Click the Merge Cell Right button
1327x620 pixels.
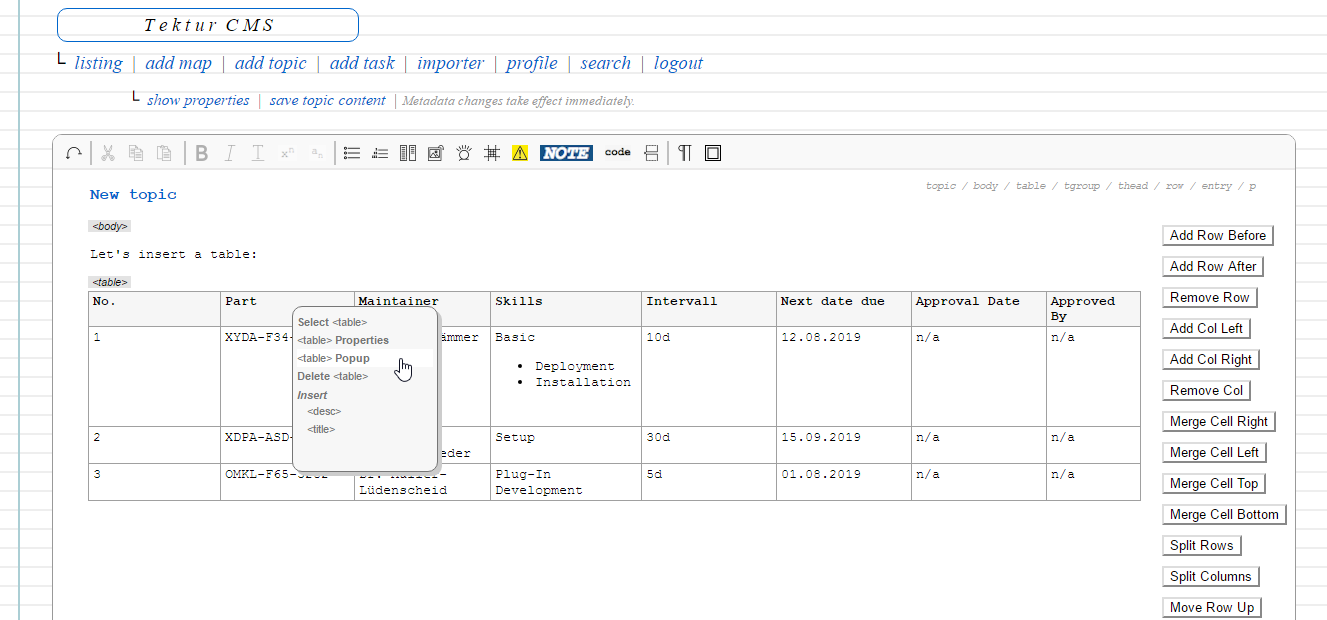(x=1218, y=422)
